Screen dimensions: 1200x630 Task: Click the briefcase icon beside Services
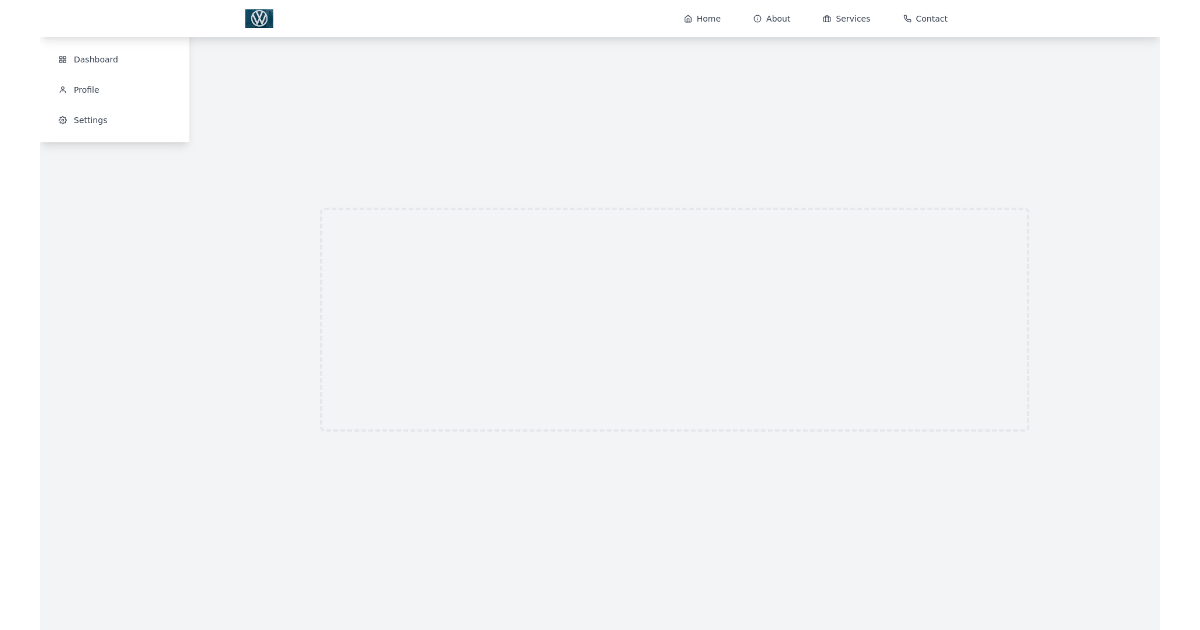tap(825, 18)
